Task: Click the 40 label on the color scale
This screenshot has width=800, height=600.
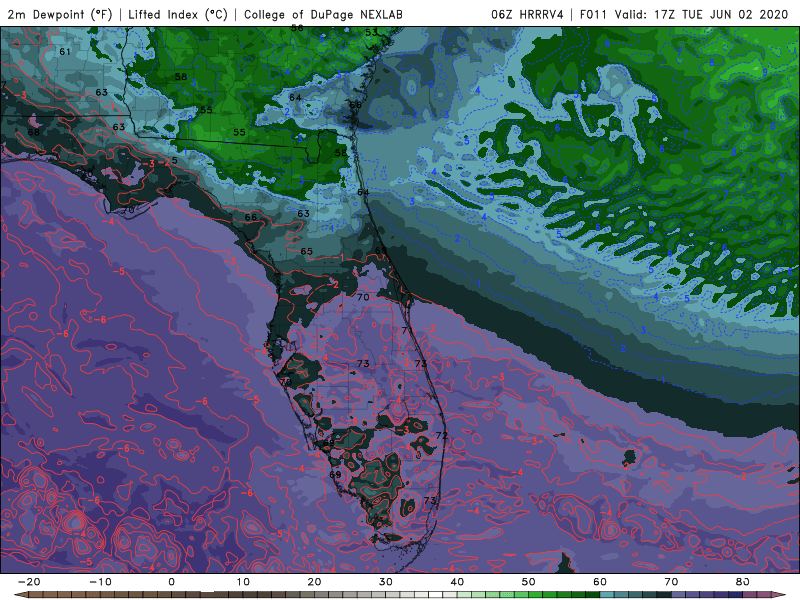Action: [x=457, y=582]
